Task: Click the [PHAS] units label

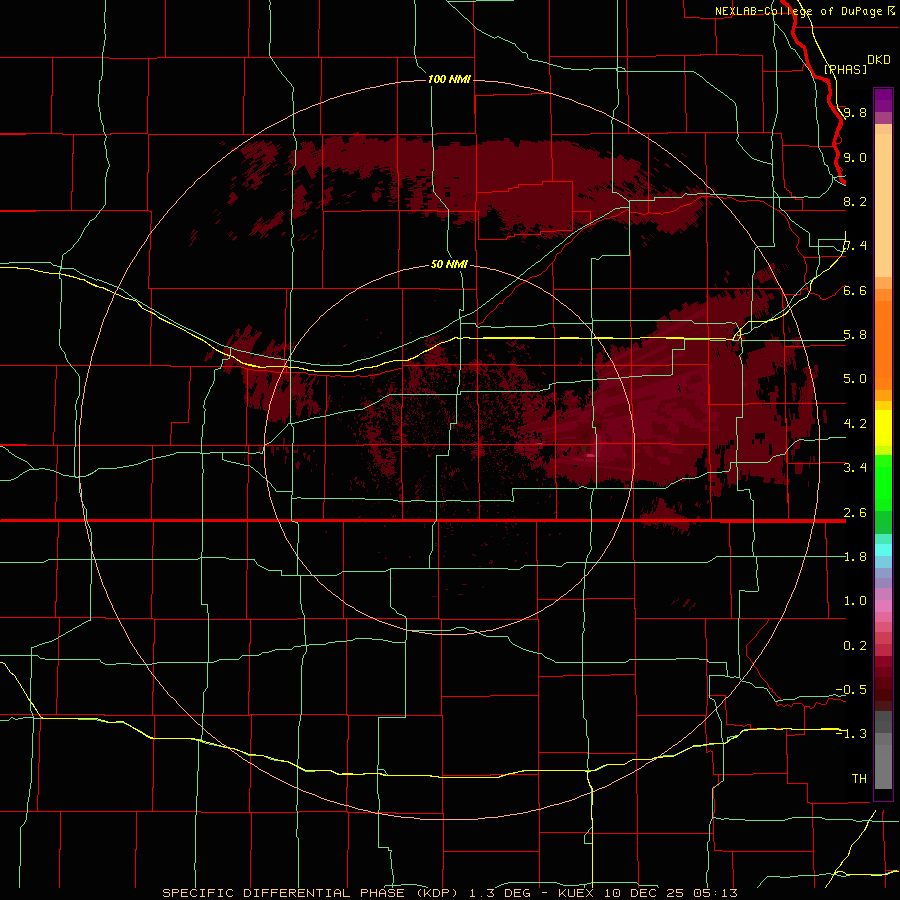Action: (x=845, y=70)
